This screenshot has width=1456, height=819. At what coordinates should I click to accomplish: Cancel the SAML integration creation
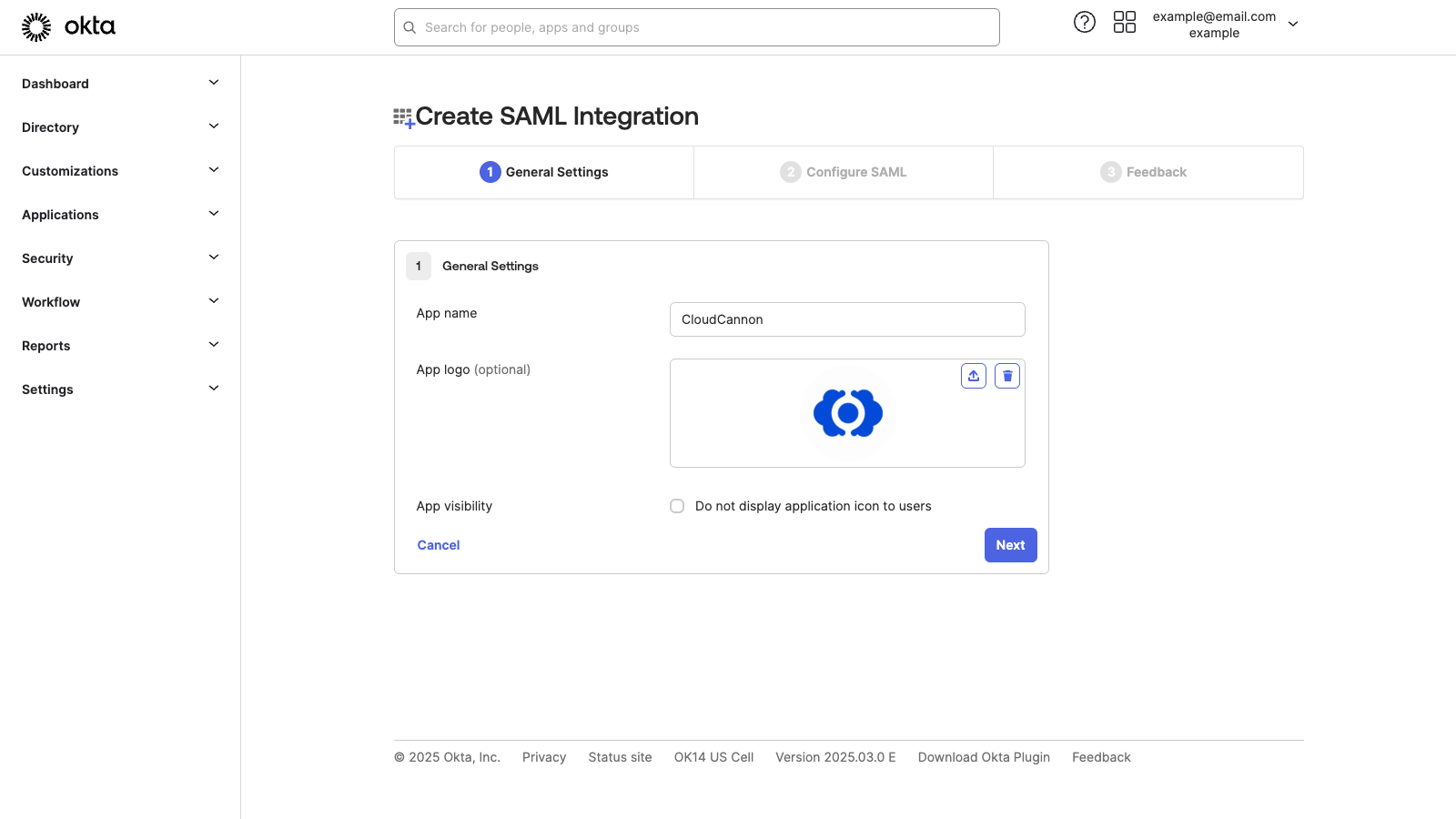click(438, 544)
